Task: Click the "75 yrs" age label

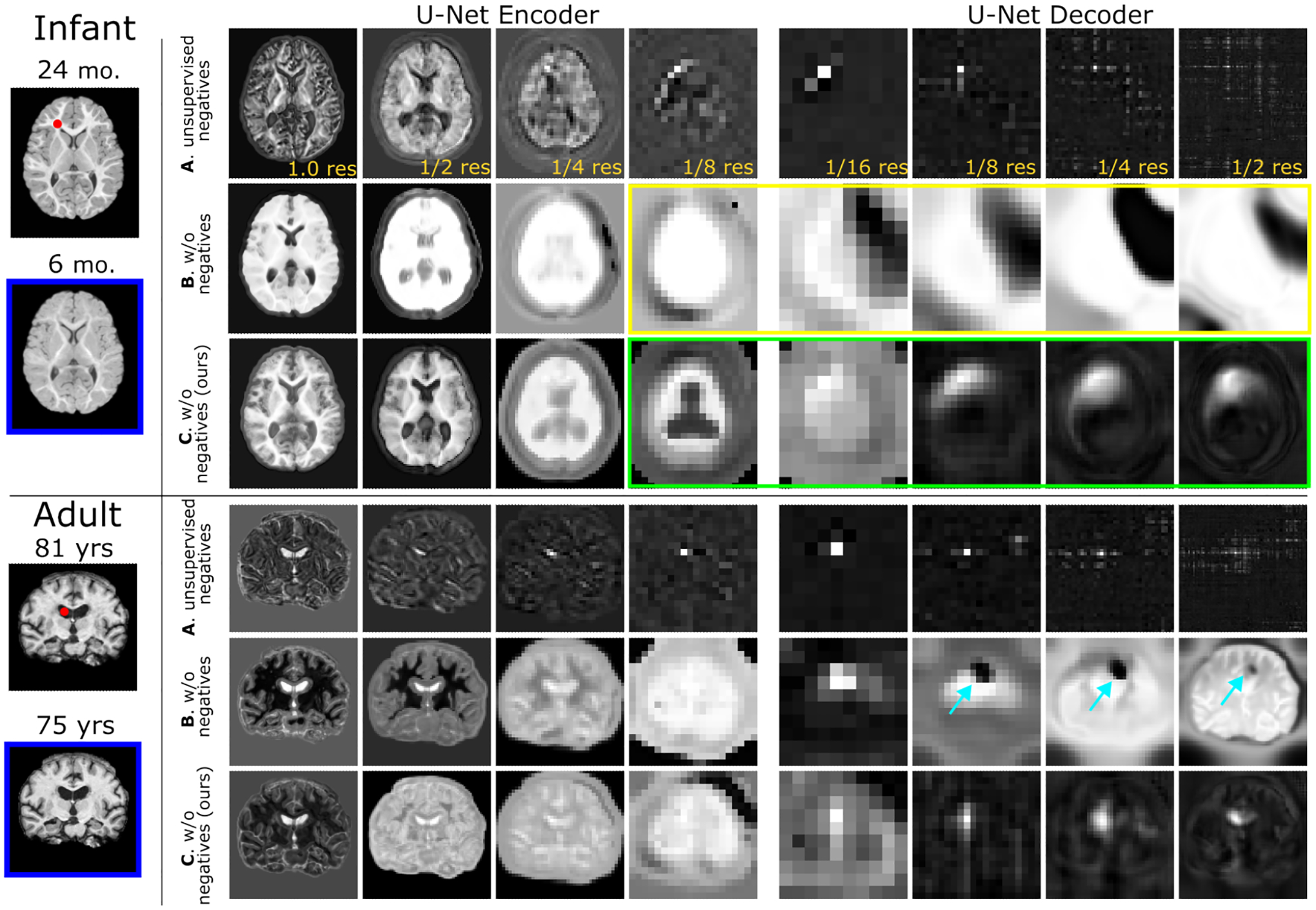Action: [x=75, y=726]
